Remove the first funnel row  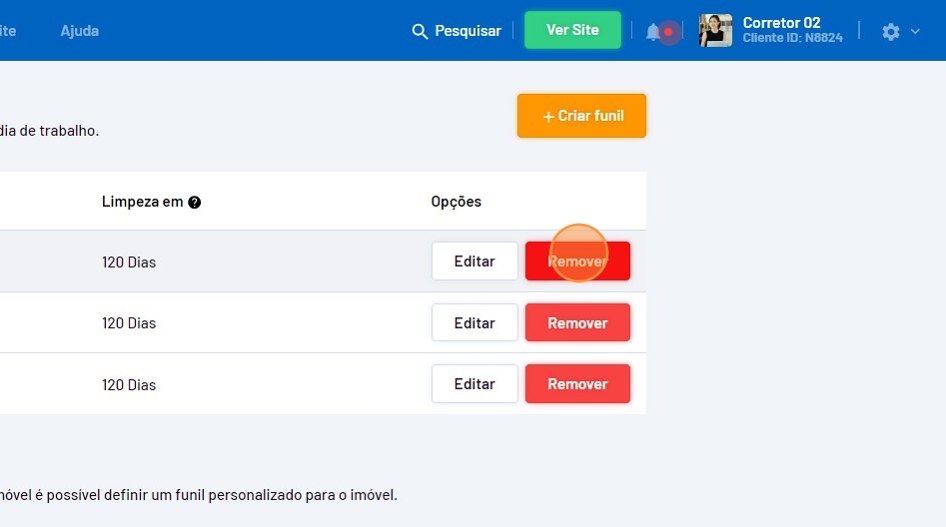(577, 261)
